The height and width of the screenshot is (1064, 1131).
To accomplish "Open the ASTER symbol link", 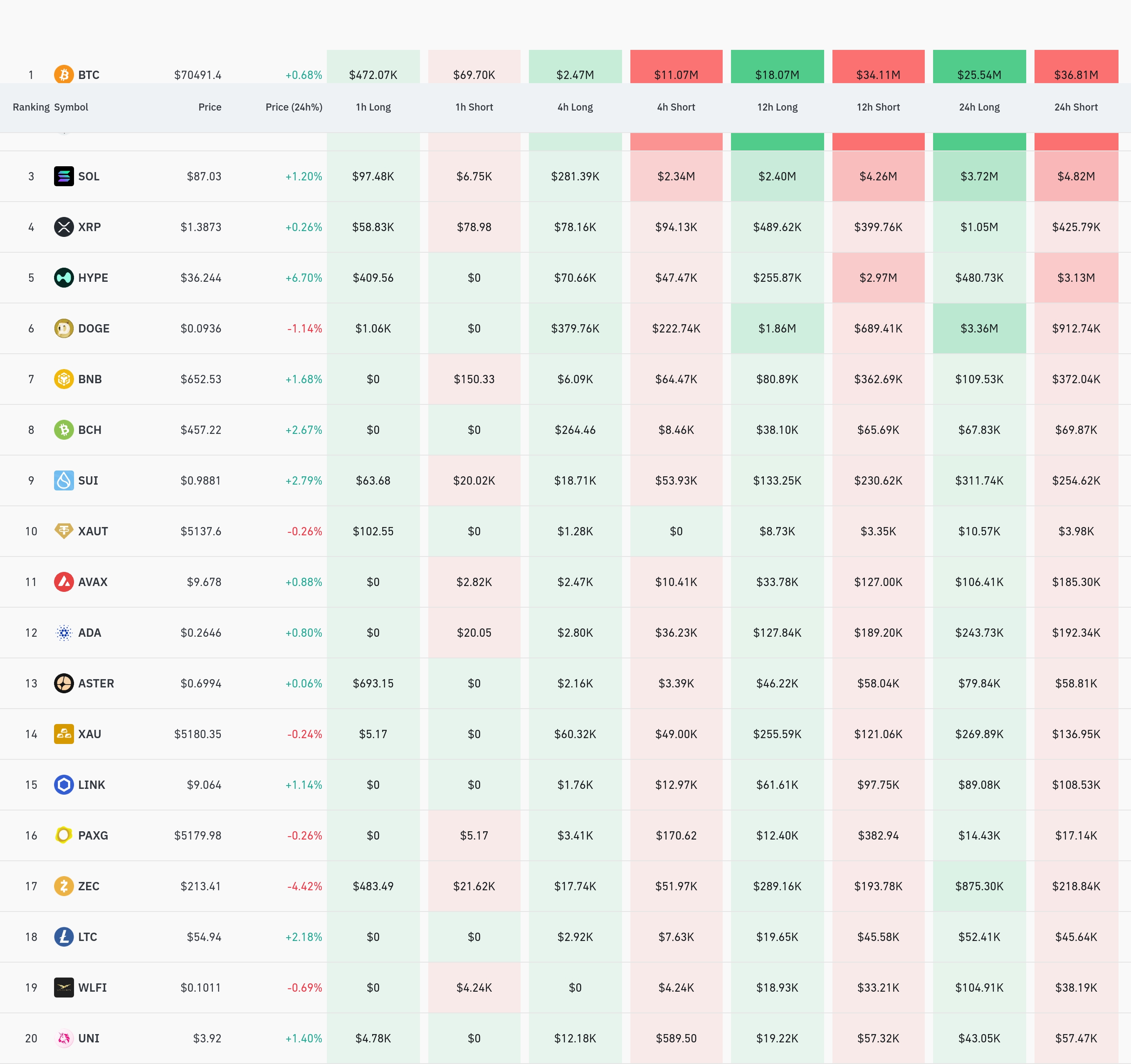I will pyautogui.click(x=96, y=684).
